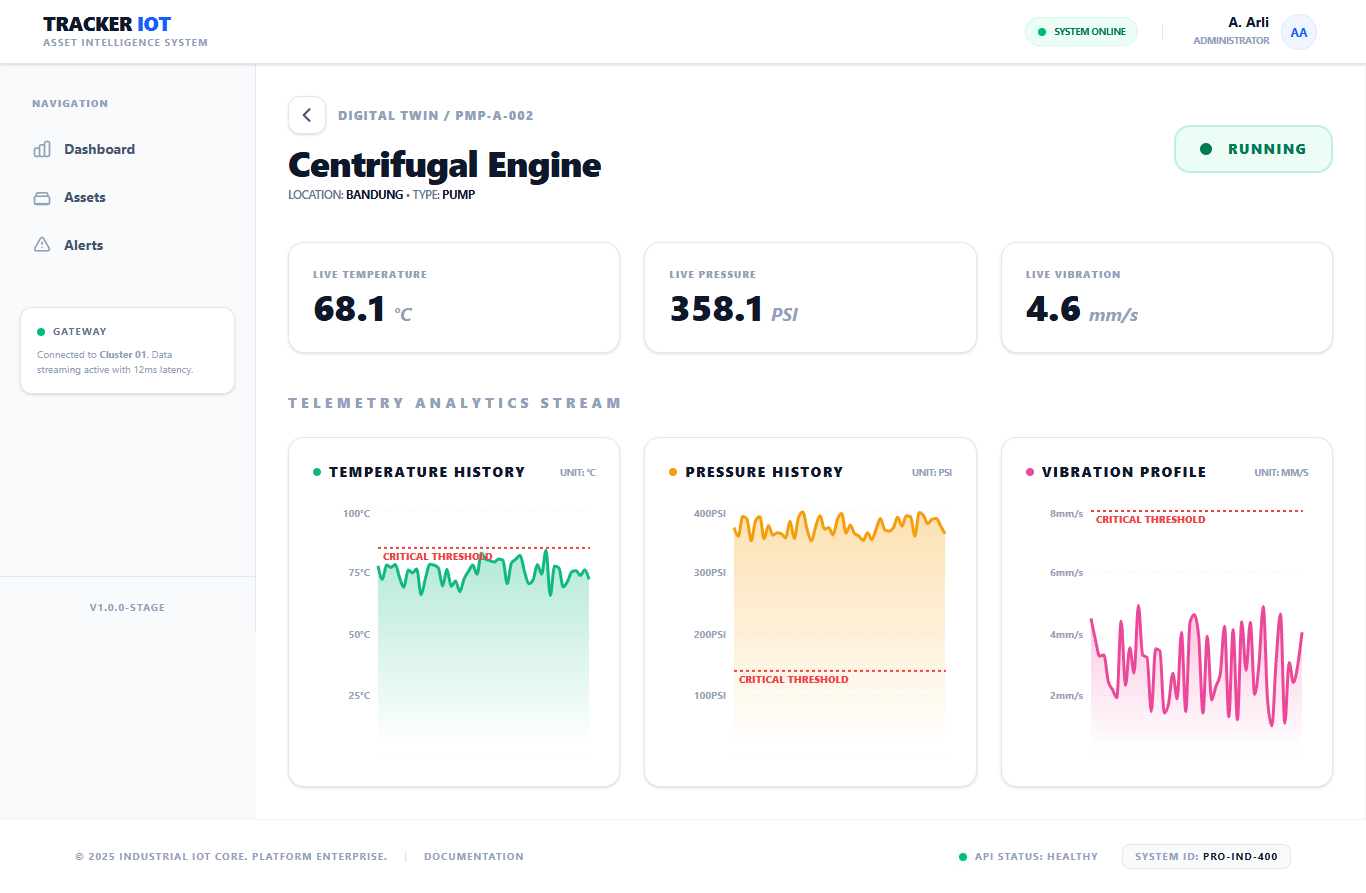Click the Critical Threshold label in vibration chart
The height and width of the screenshot is (893, 1366).
coord(1151,520)
